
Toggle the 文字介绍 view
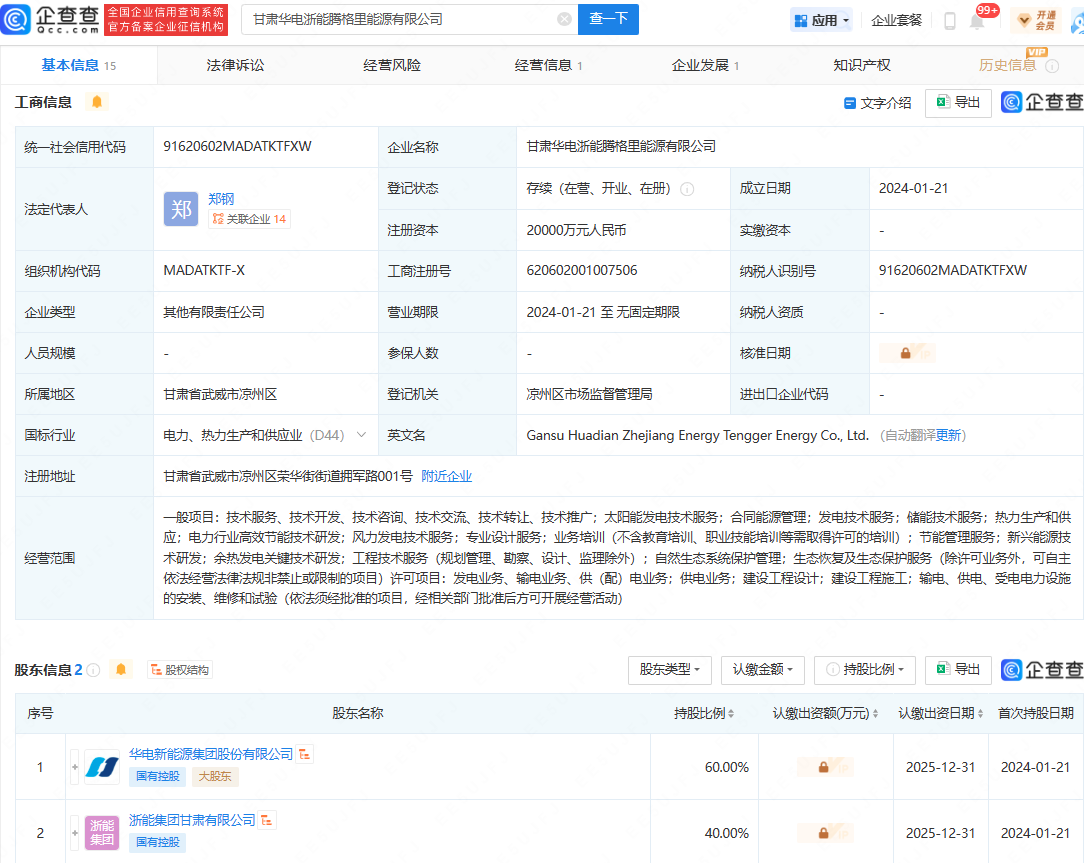click(877, 103)
